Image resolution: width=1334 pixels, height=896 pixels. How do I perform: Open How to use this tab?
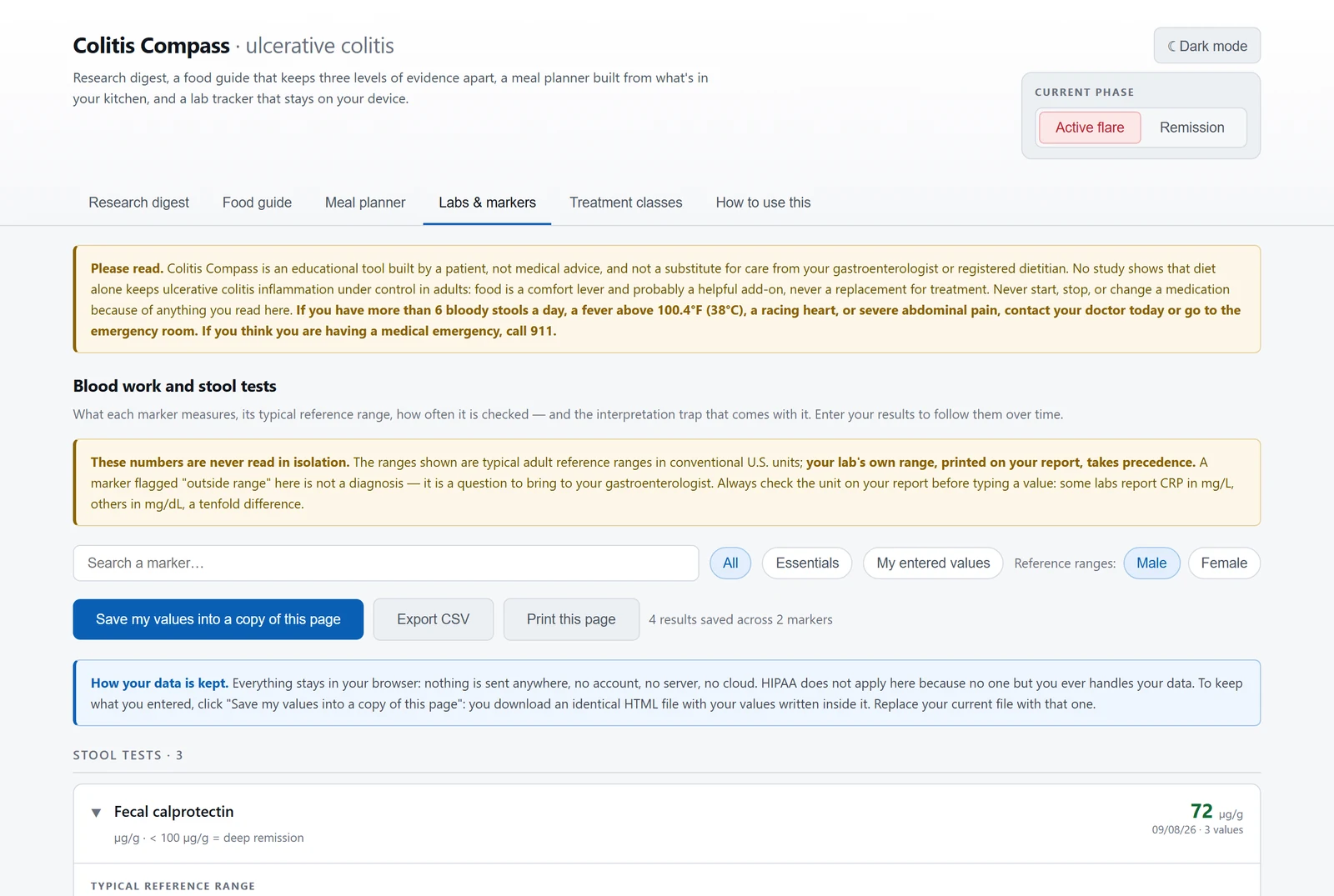(763, 203)
